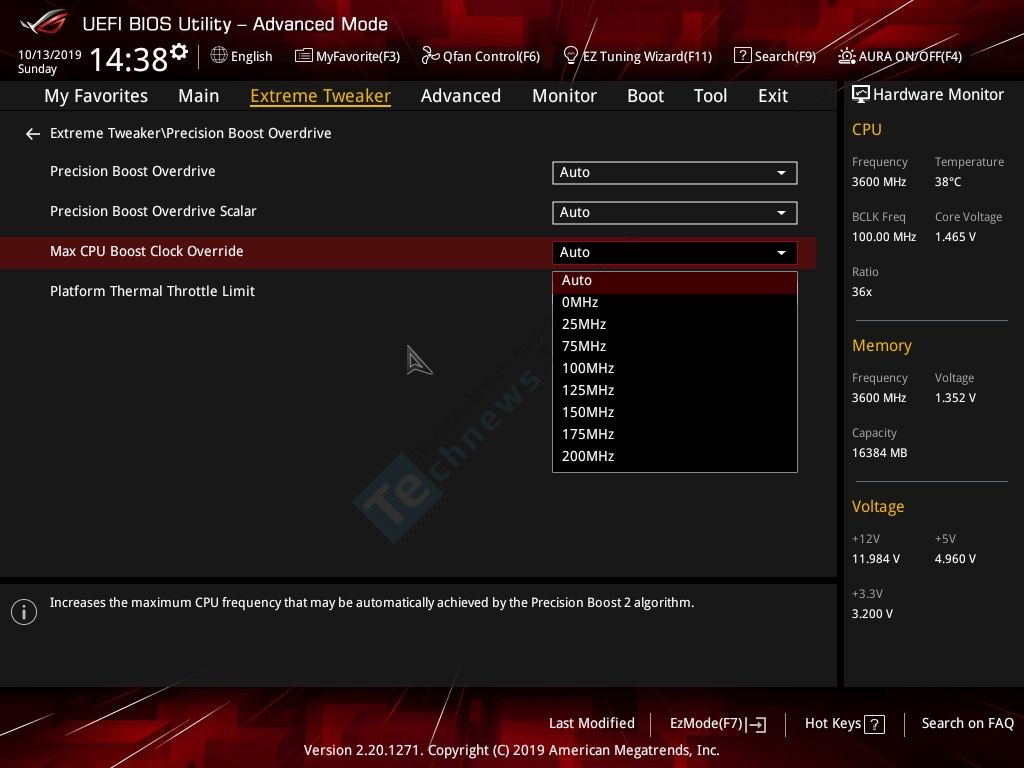Select 0MHz boost override option
The width and height of the screenshot is (1024, 768).
point(675,302)
